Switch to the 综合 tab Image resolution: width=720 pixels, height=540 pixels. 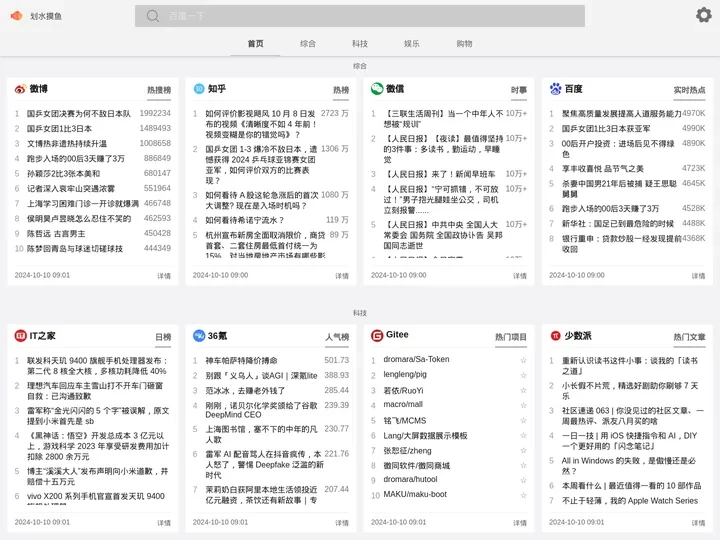(x=308, y=44)
